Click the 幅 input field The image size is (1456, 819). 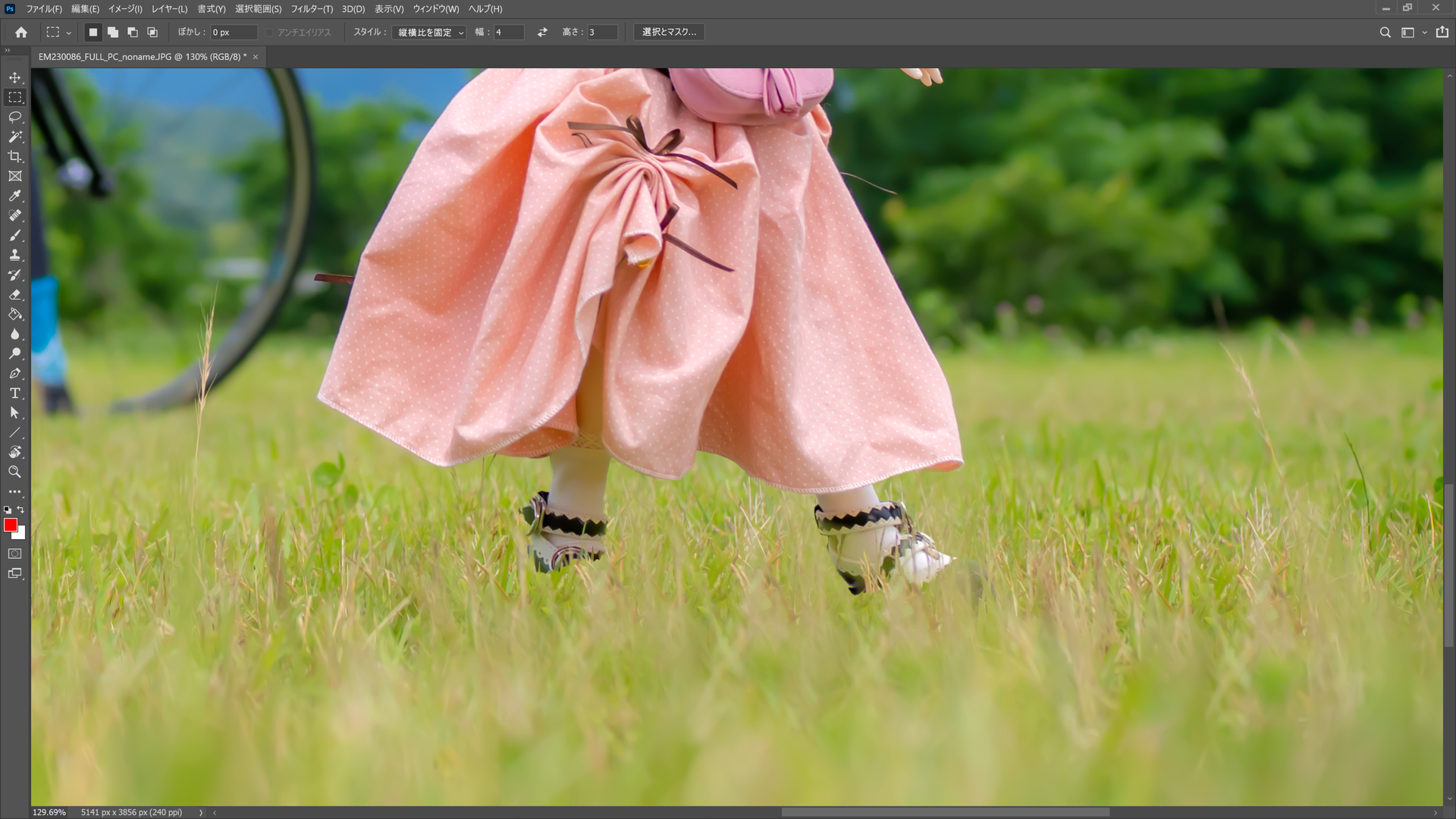pos(510,32)
